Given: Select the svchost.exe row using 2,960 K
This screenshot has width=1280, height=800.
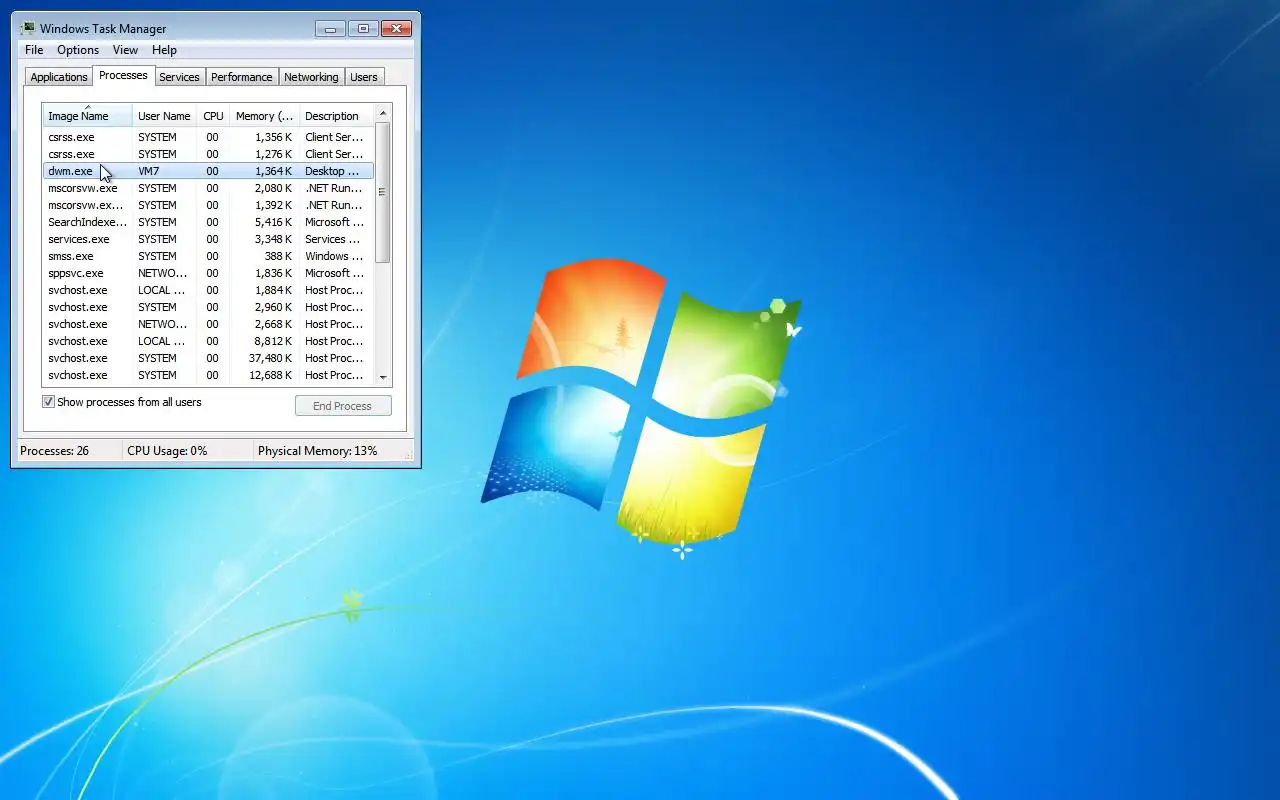Looking at the screenshot, I should 208,307.
